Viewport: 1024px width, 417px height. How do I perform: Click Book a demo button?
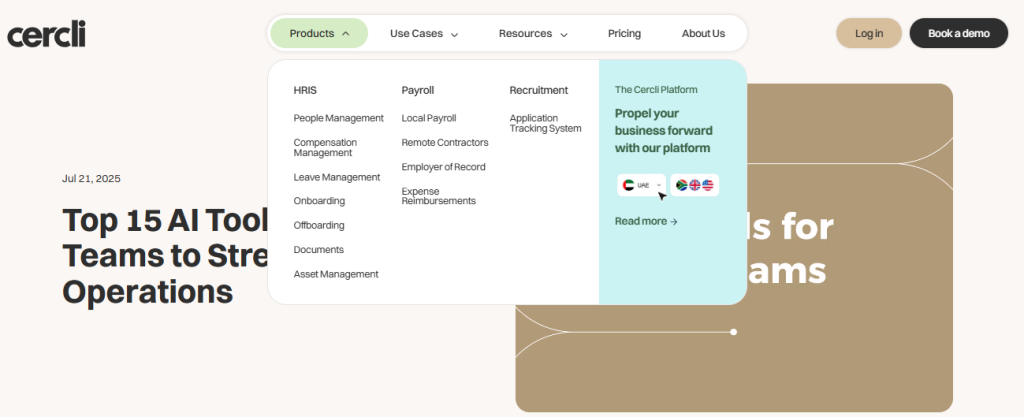click(958, 33)
